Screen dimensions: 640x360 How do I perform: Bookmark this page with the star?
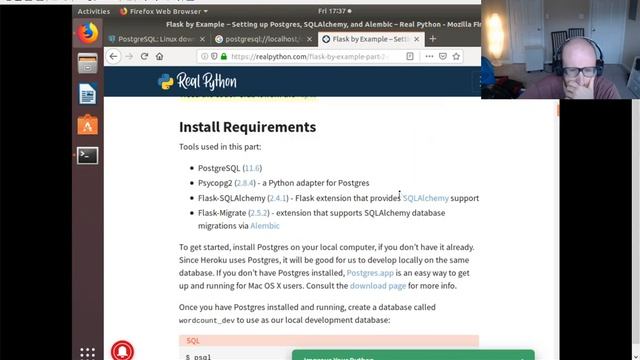pyautogui.click(x=456, y=56)
